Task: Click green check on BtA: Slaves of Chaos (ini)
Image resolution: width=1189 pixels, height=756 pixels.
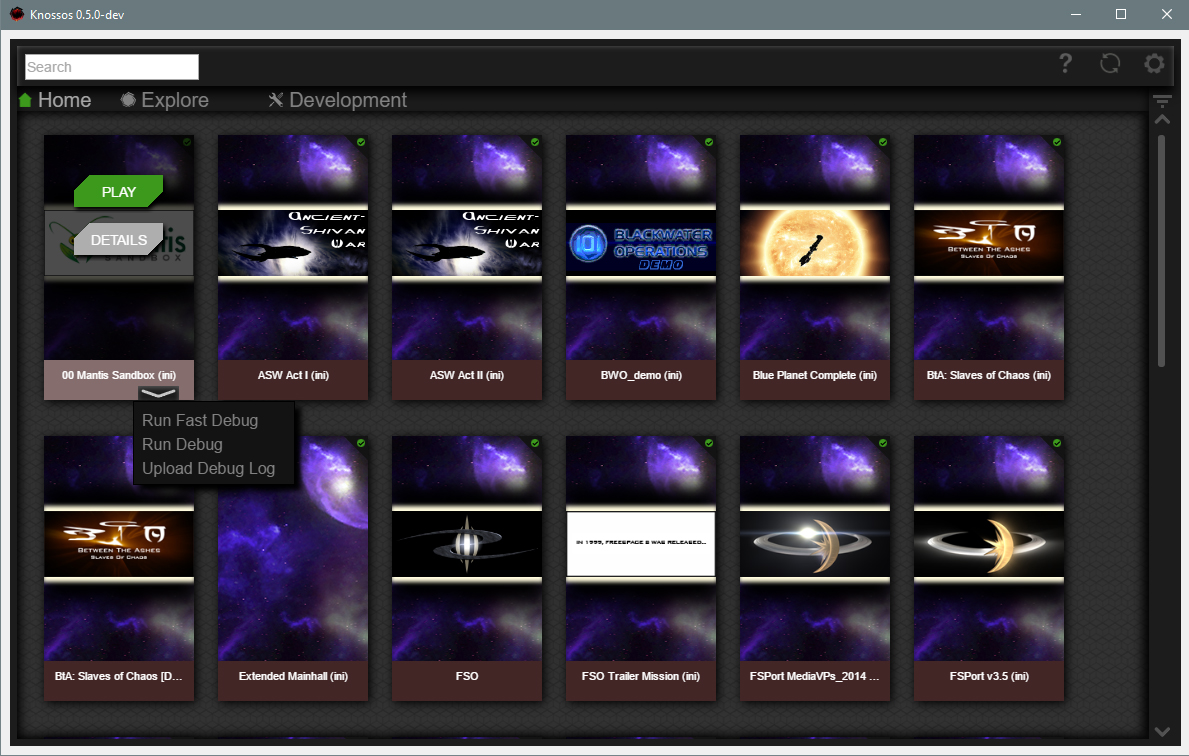Action: click(1057, 142)
